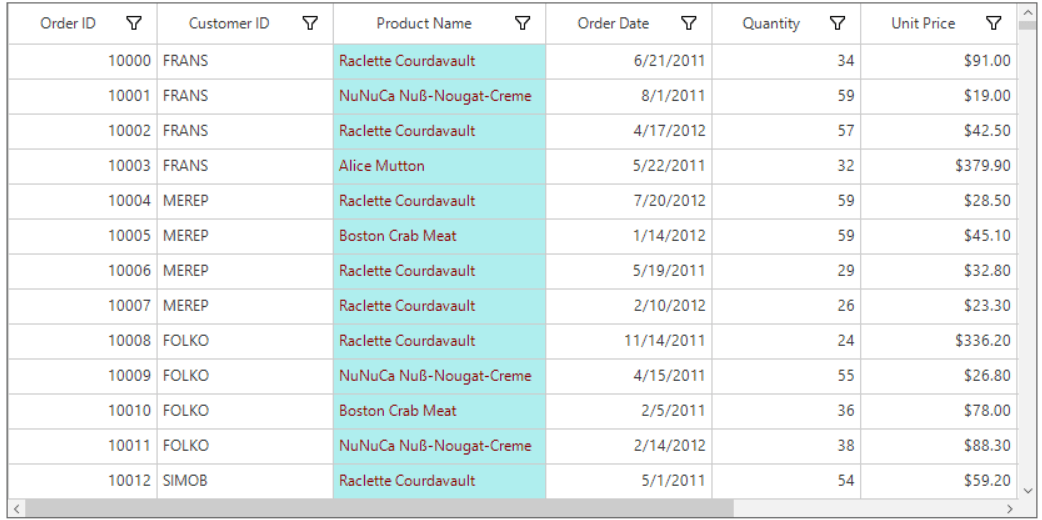
Task: Click the quantity cell 29
Action: coord(786,271)
